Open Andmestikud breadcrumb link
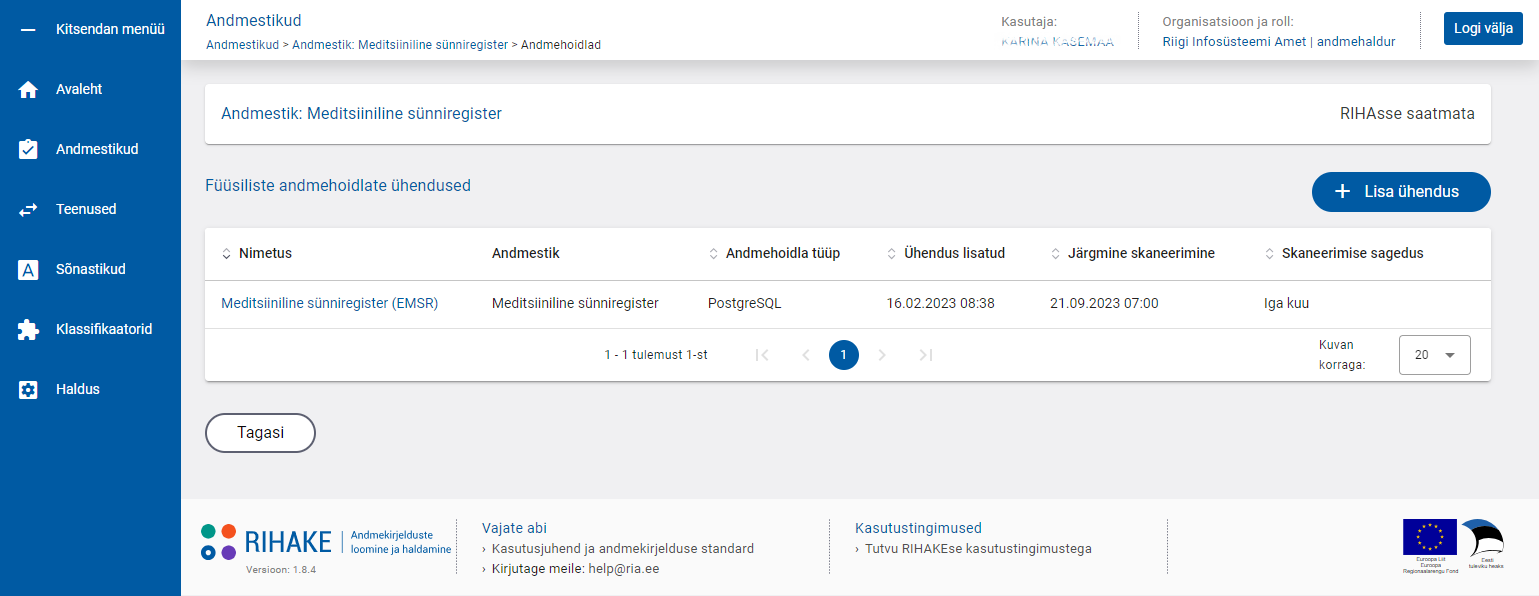Screen dimensions: 1539x596 coord(242,45)
